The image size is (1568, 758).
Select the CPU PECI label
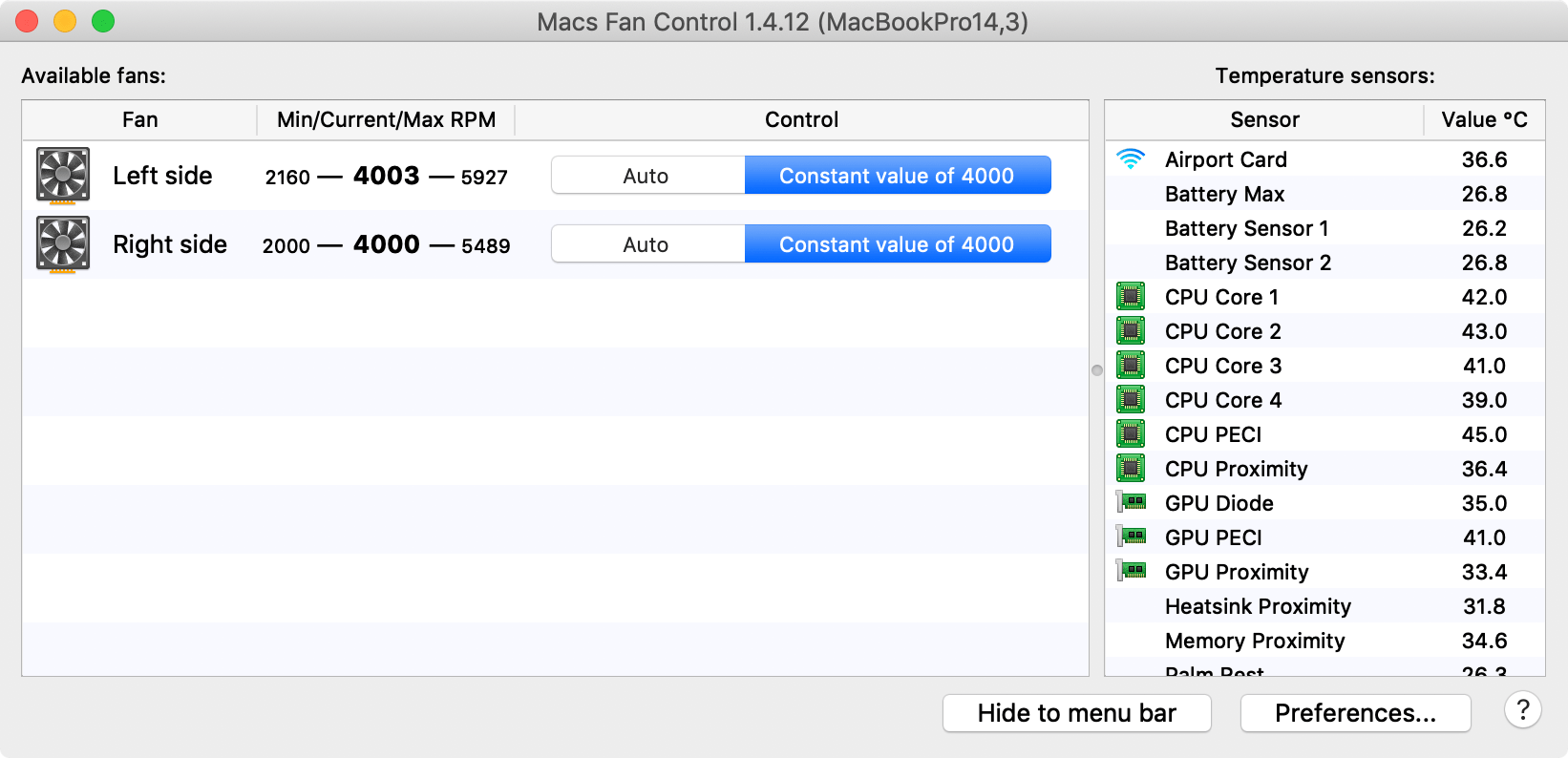tap(1213, 434)
